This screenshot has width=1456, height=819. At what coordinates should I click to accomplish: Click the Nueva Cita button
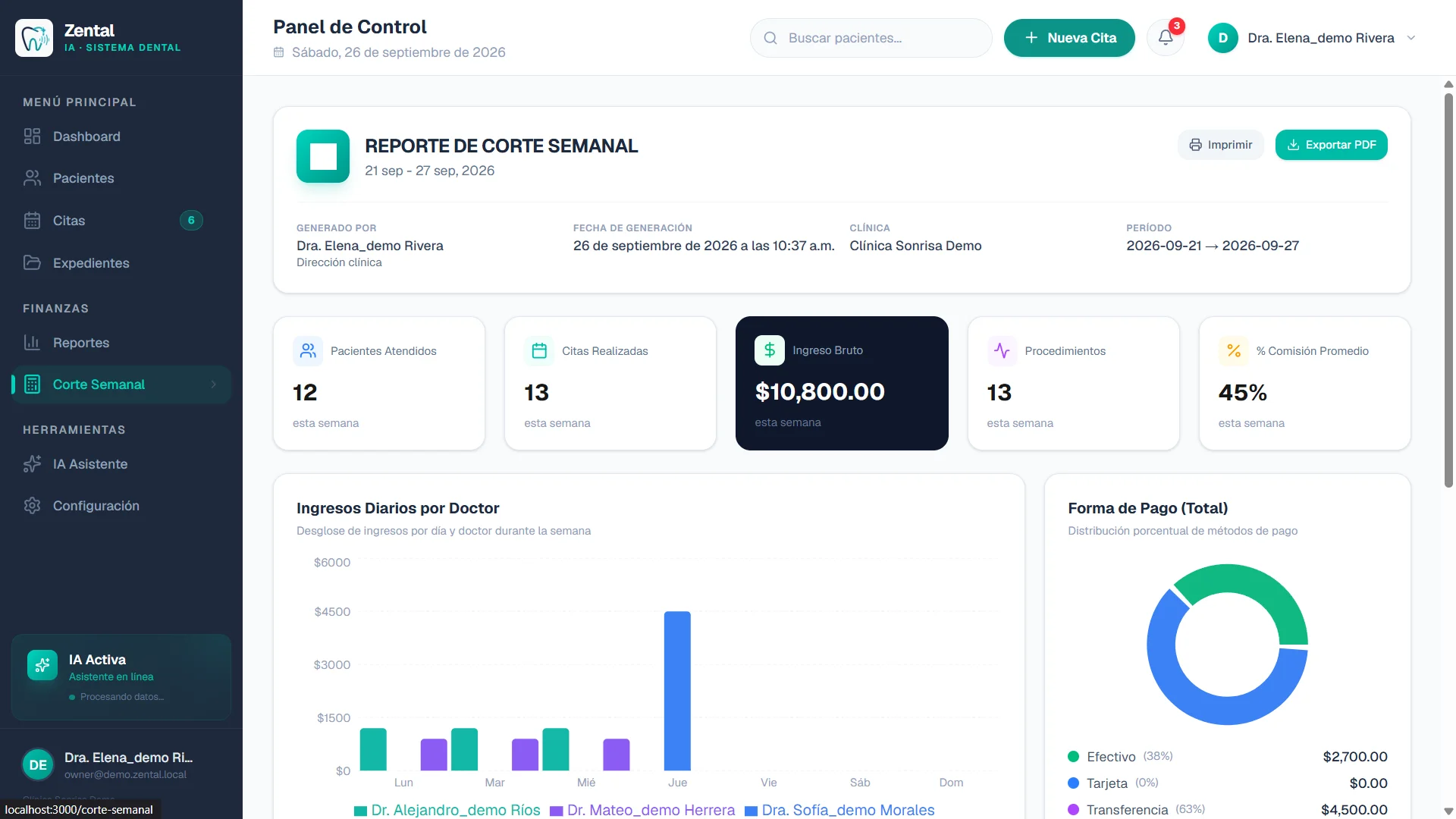(x=1069, y=38)
